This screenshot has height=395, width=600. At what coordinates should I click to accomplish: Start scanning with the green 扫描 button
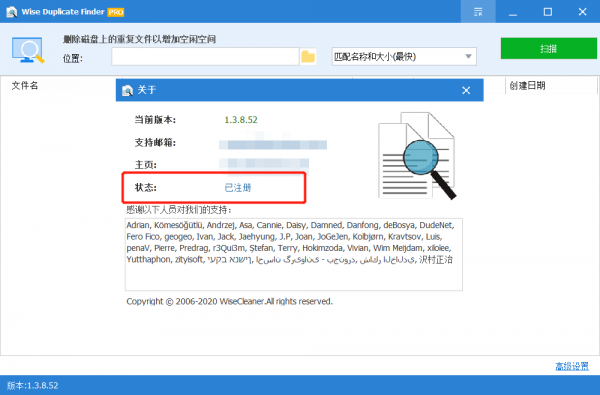pyautogui.click(x=548, y=49)
